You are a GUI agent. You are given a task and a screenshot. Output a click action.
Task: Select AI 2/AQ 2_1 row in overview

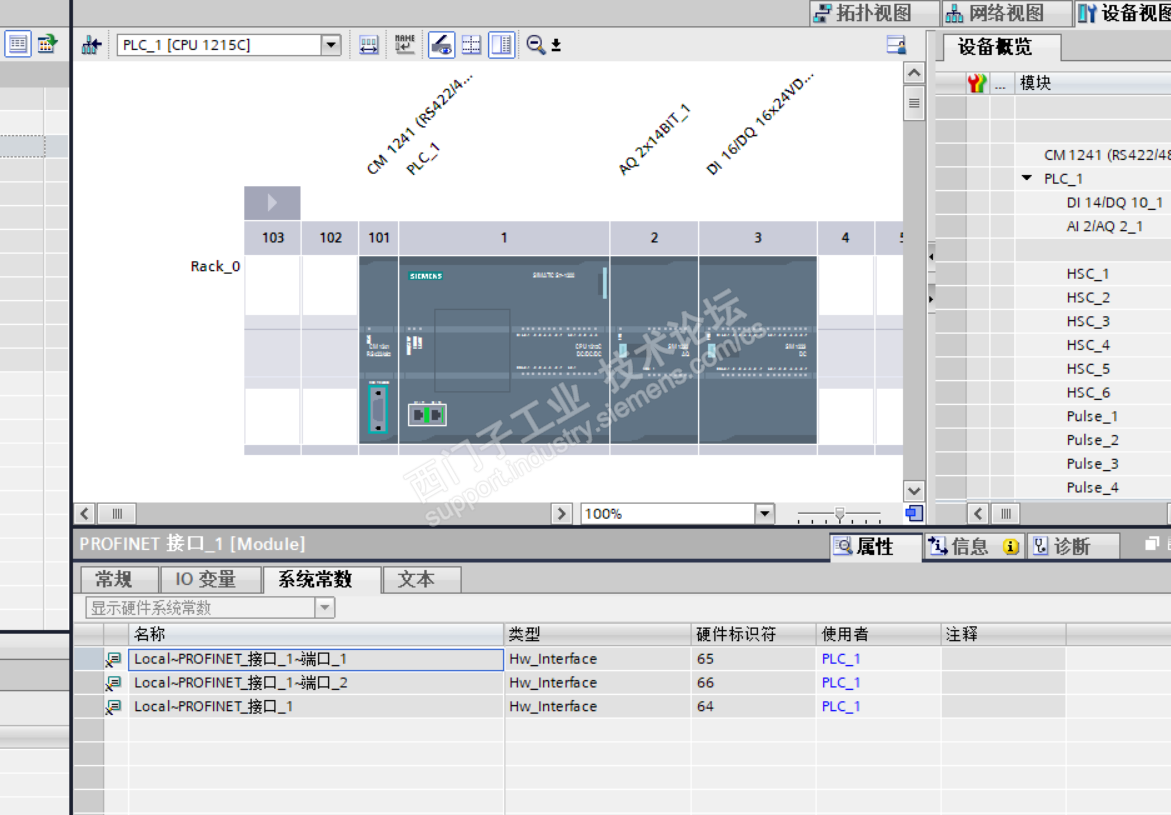[x=1105, y=226]
